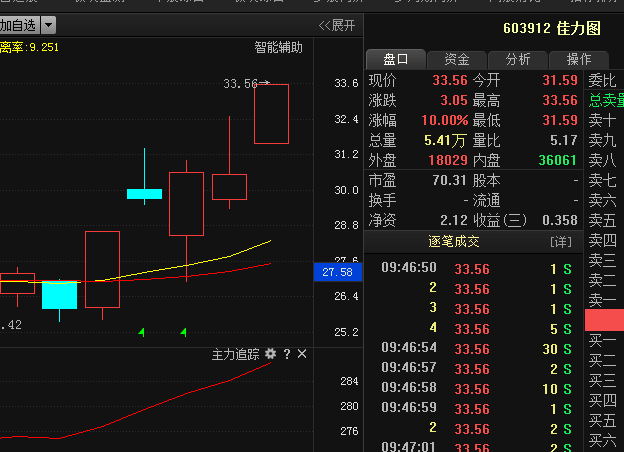
Task: Click the 委比 label
Action: (x=602, y=80)
